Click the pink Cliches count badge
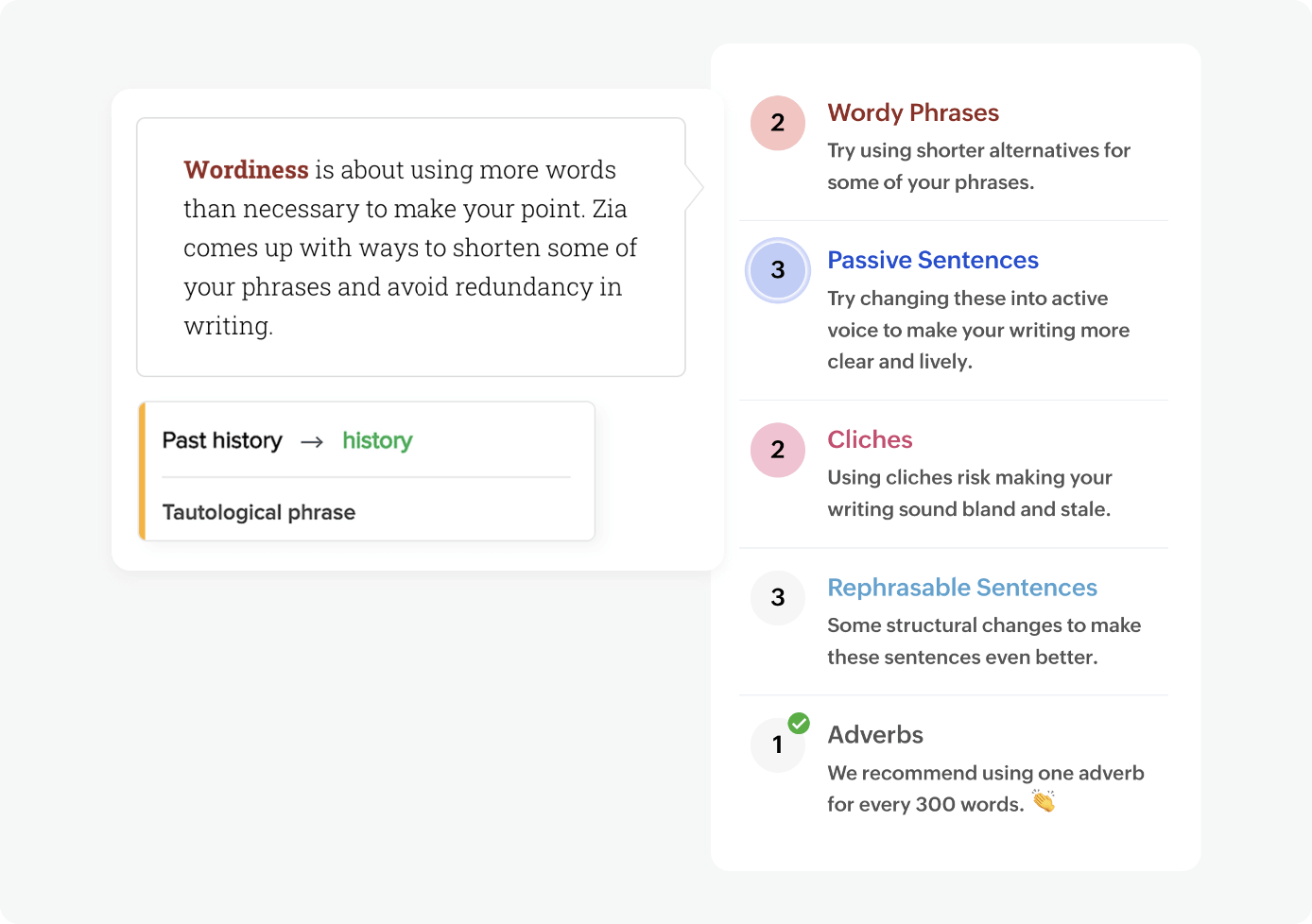Viewport: 1312px width, 924px height. (x=778, y=450)
